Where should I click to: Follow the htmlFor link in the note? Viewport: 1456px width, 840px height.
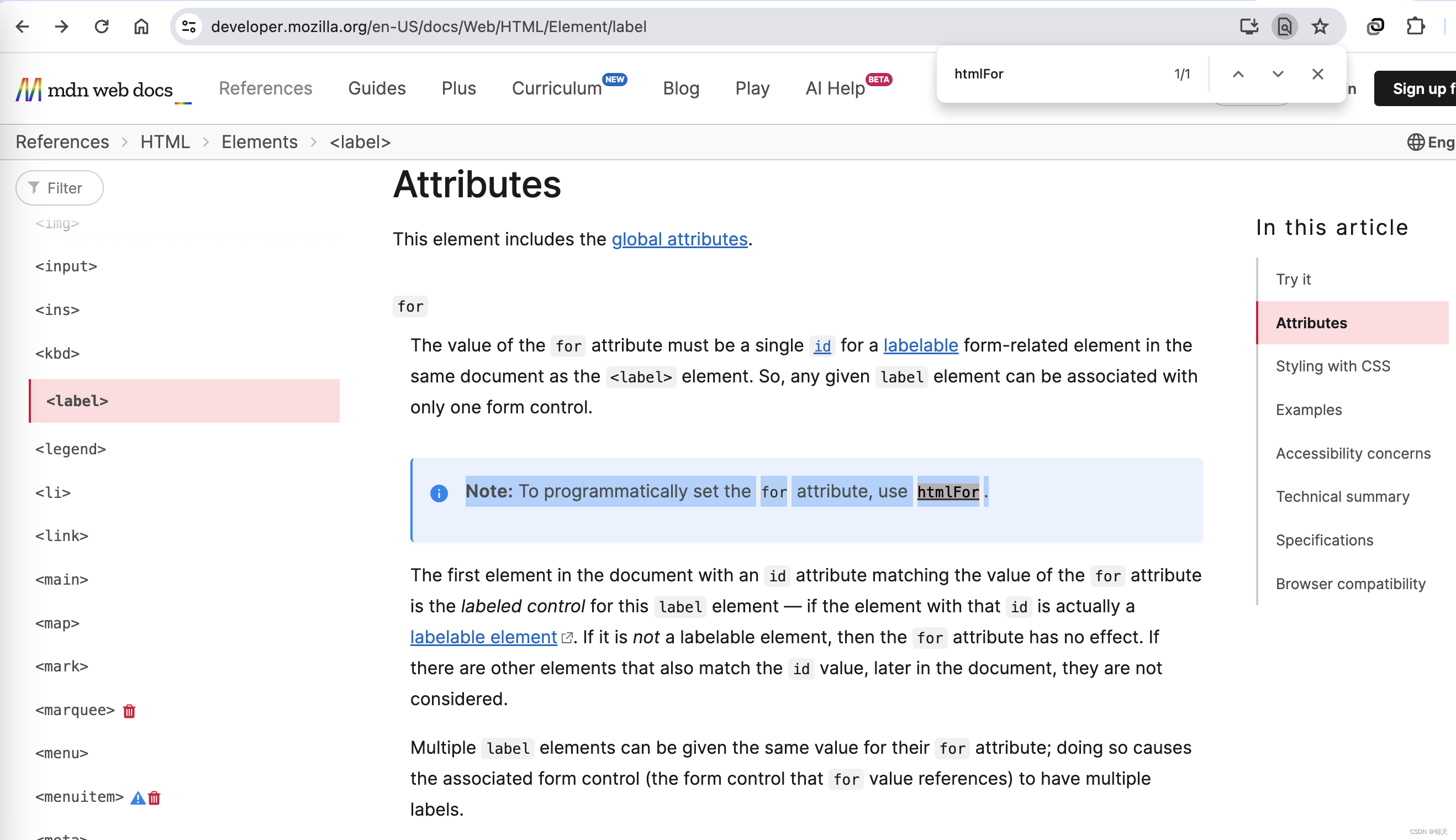948,491
